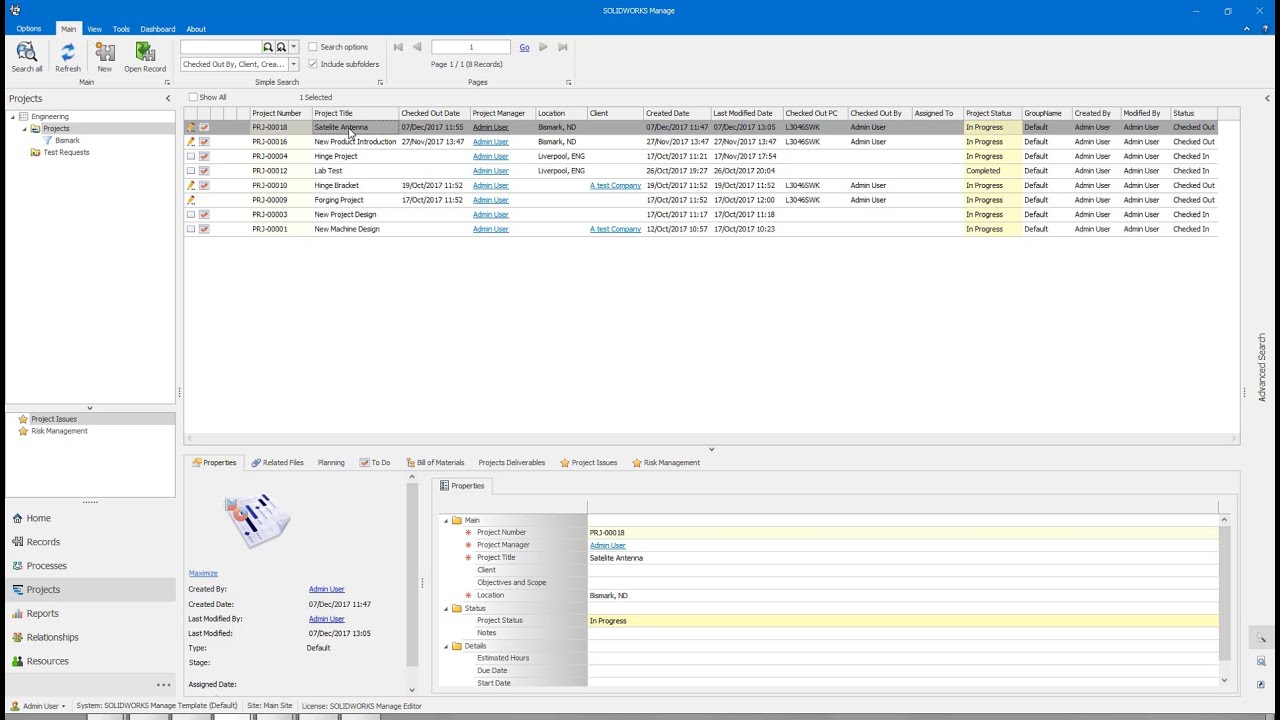This screenshot has height=720, width=1280.
Task: Click Created By Admin User link
Action: point(326,589)
